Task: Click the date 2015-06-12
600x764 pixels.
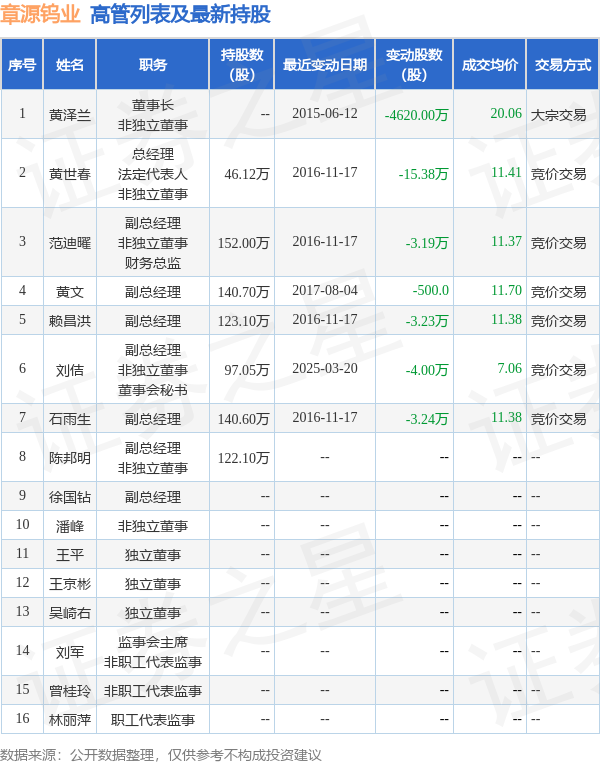Action: [325, 114]
